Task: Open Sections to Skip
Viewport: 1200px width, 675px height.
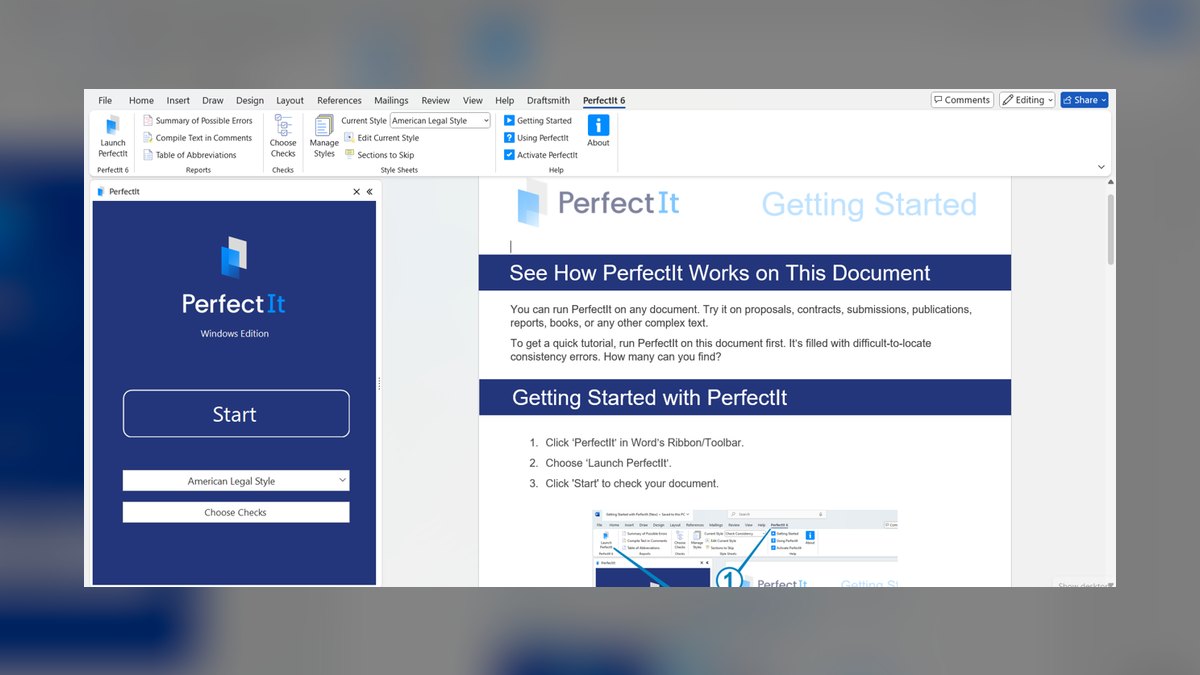Action: [x=378, y=155]
